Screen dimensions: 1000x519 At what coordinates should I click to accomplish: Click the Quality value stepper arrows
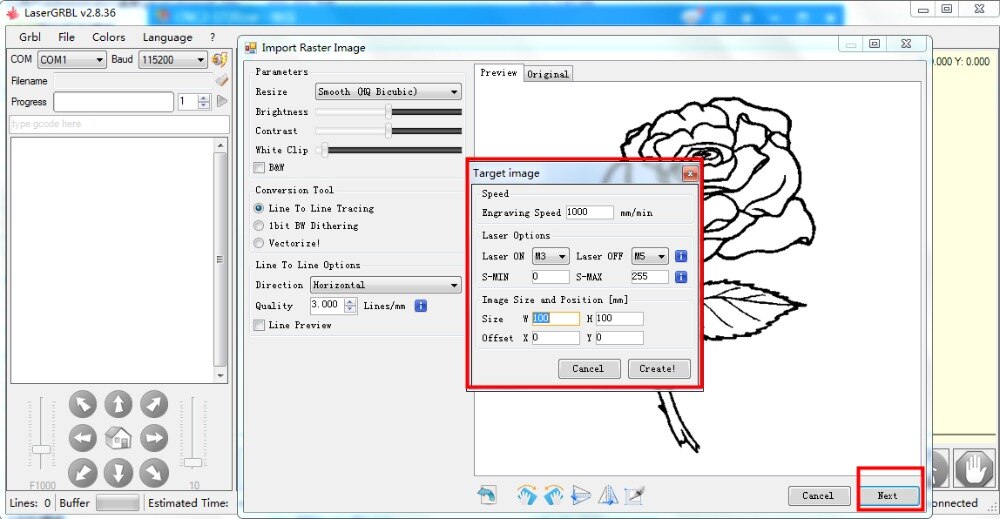(x=350, y=305)
